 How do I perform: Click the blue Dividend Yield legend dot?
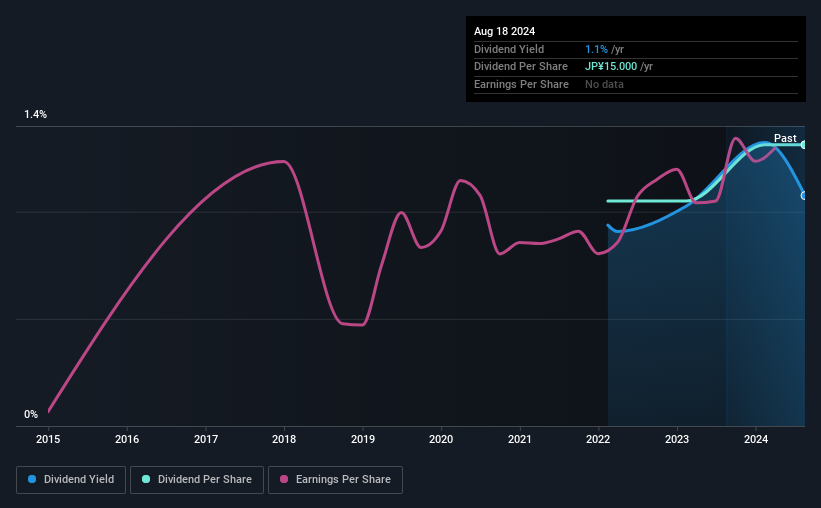(x=32, y=479)
